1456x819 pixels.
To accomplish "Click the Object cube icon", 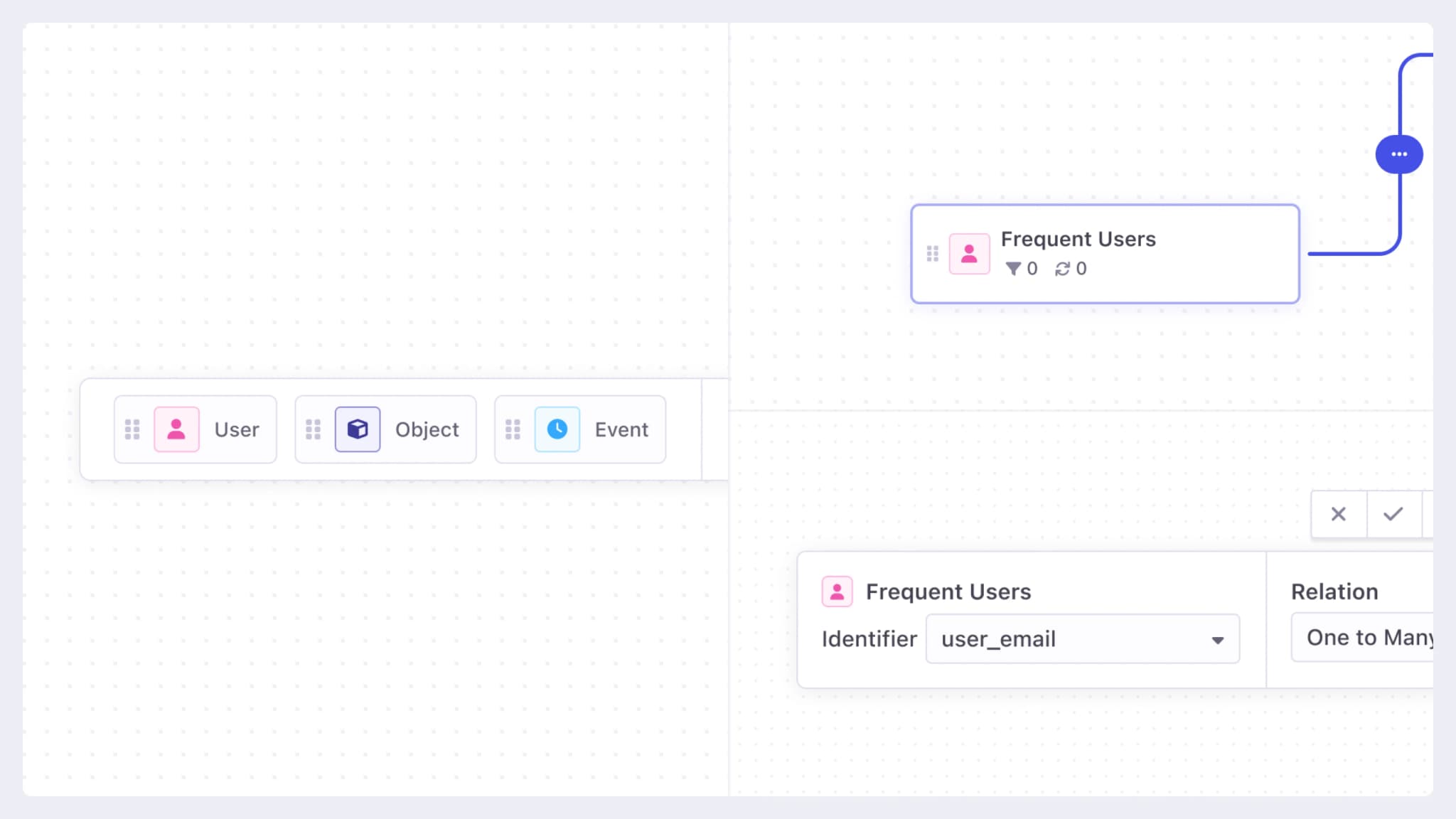I will (358, 429).
